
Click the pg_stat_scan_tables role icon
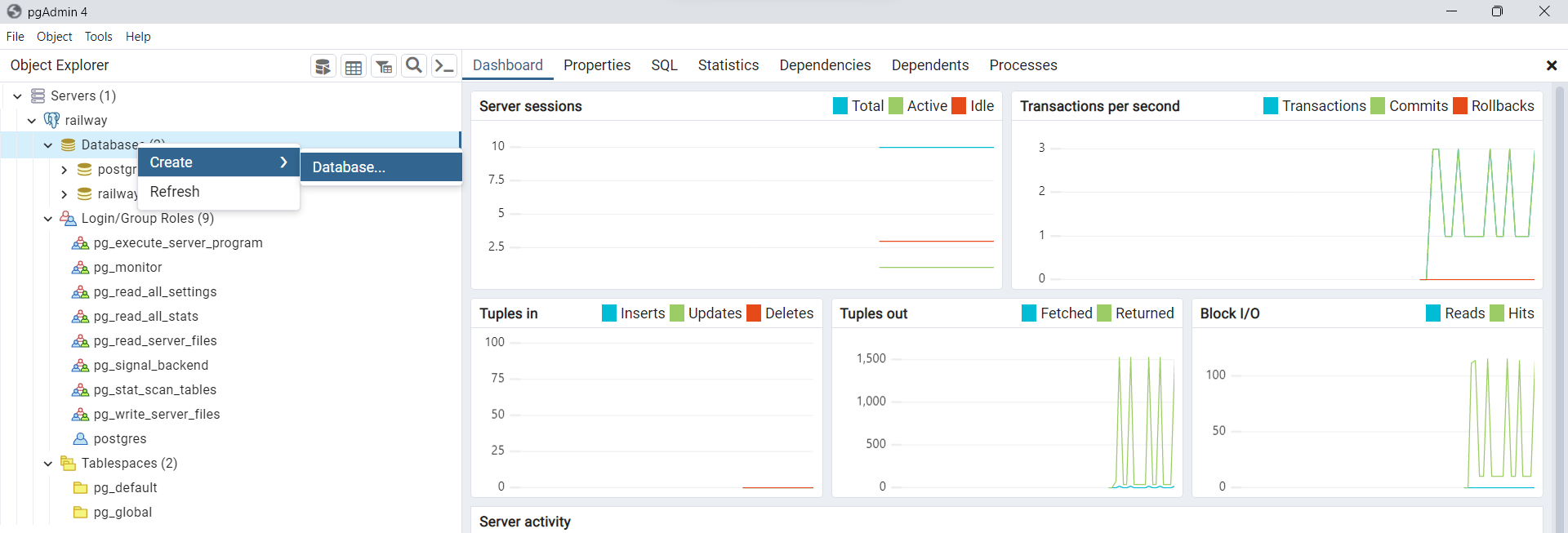coord(80,390)
